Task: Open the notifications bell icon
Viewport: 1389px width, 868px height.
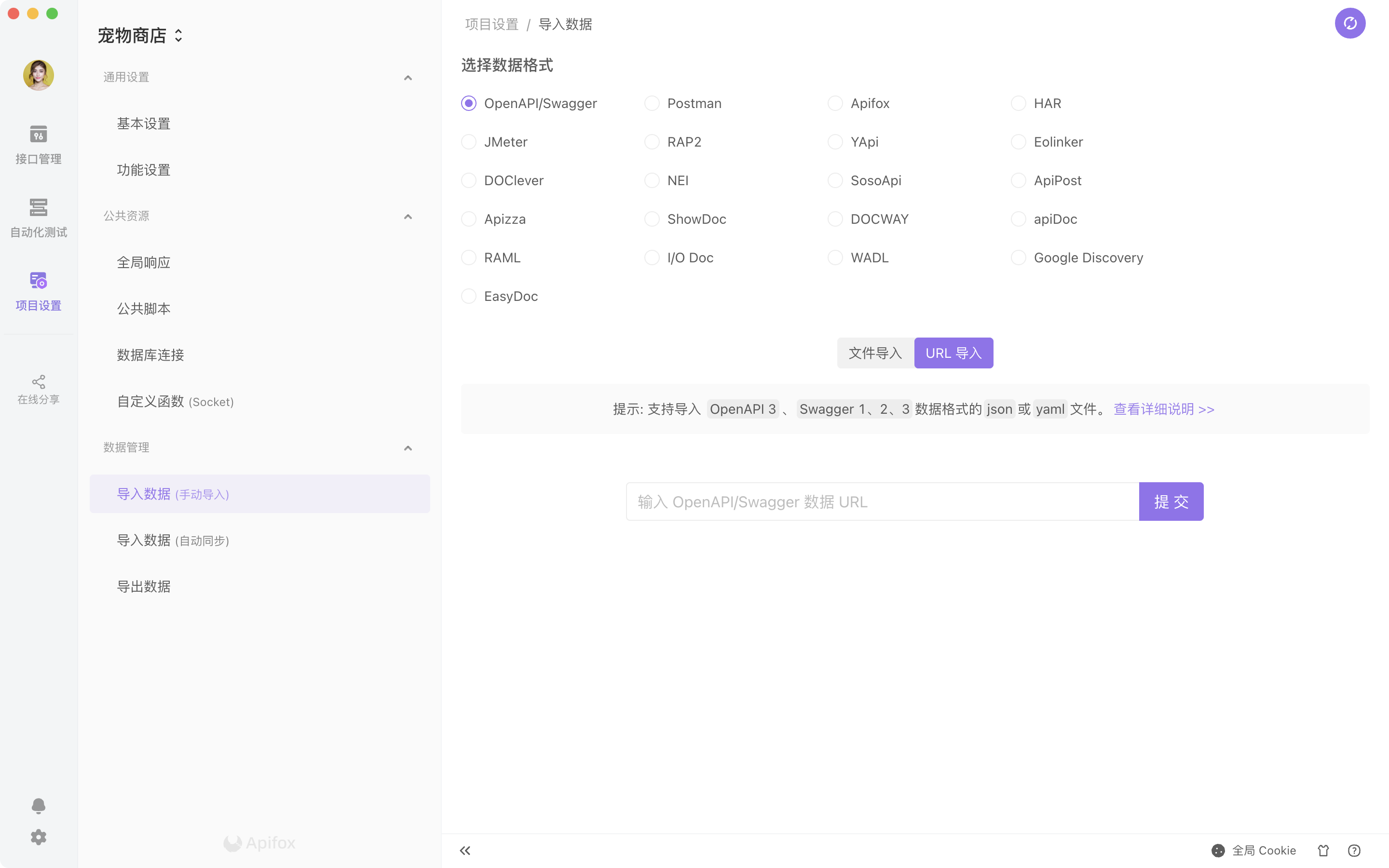Action: pyautogui.click(x=39, y=806)
